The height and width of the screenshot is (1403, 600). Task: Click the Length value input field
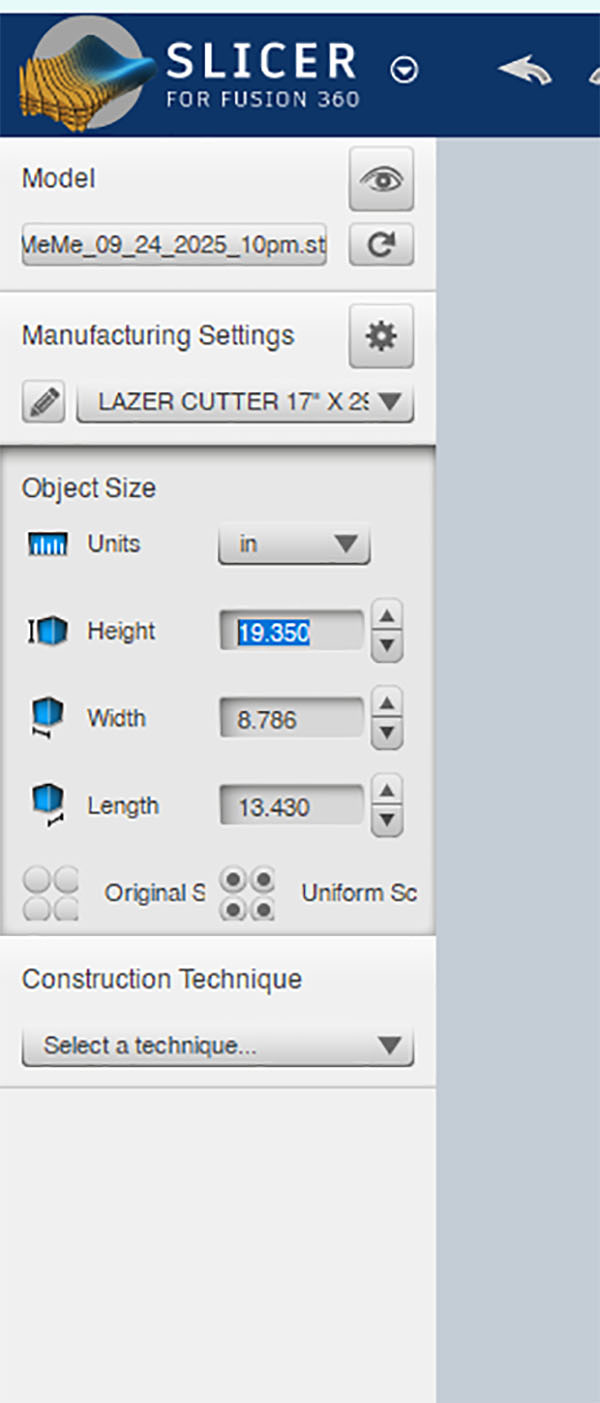[291, 806]
